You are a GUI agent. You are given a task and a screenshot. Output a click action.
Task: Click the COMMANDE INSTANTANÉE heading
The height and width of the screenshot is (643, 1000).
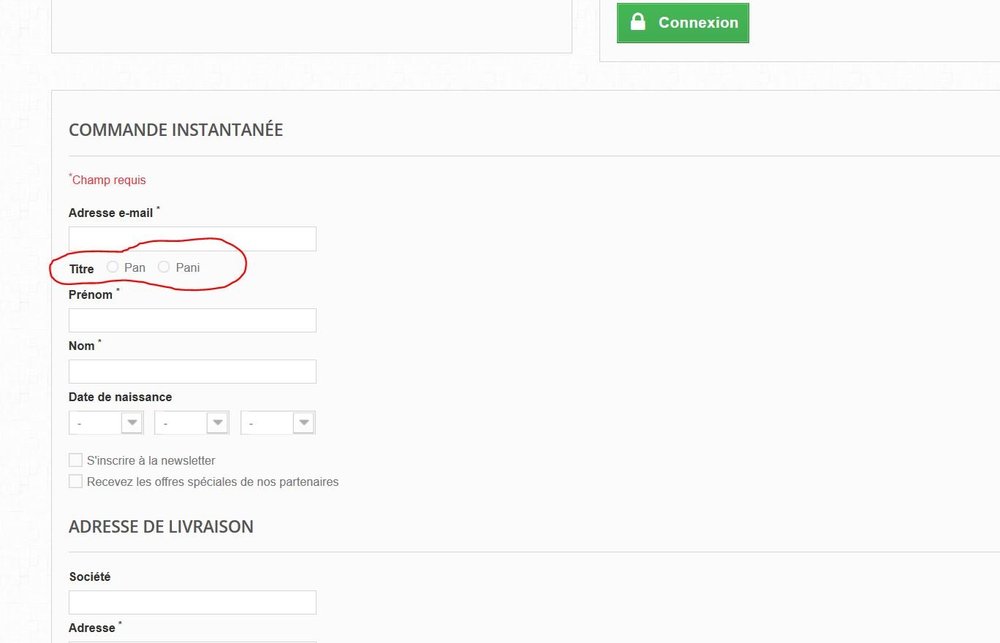[x=175, y=129]
